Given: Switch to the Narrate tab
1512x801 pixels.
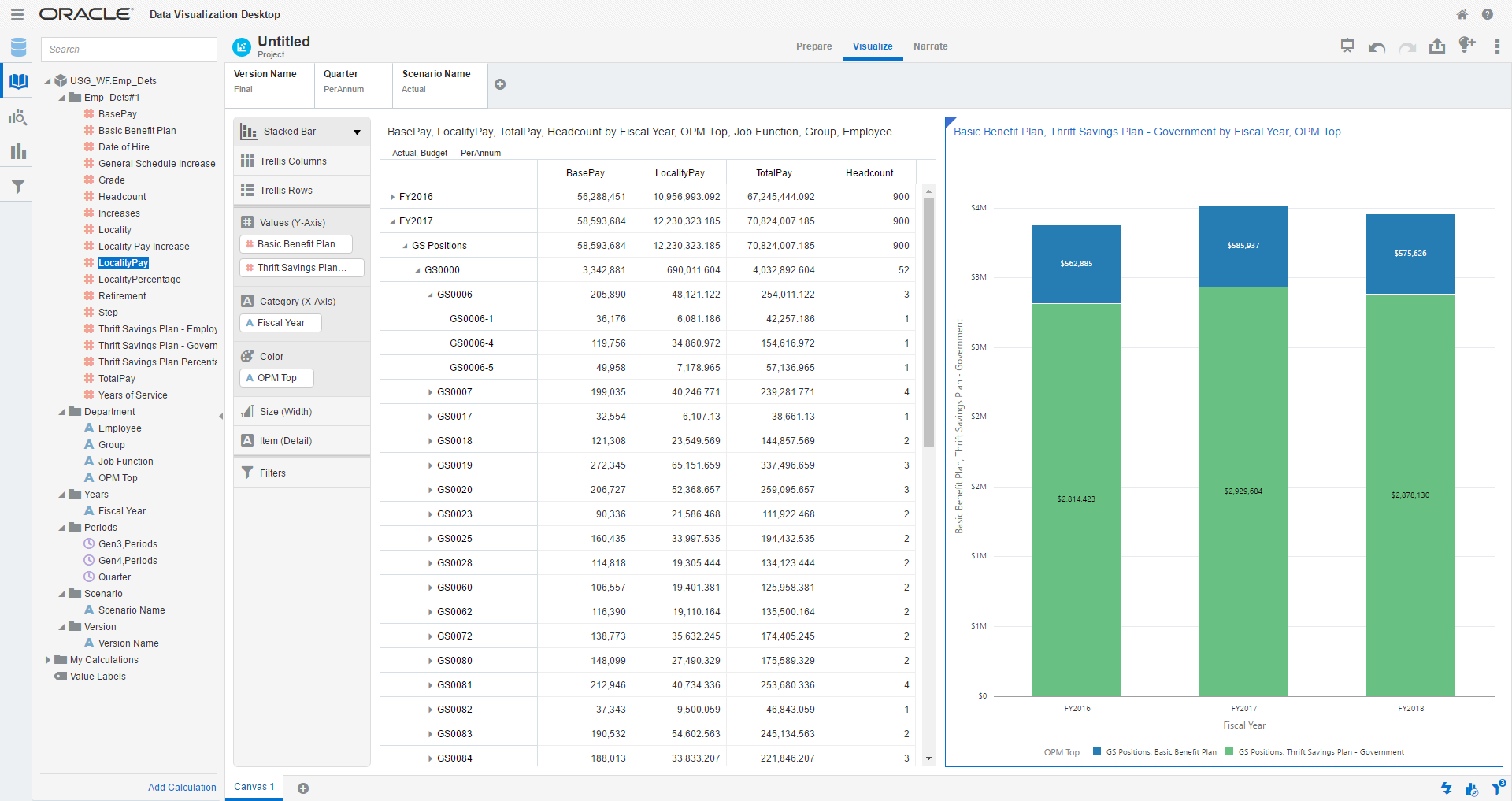Looking at the screenshot, I should click(930, 46).
